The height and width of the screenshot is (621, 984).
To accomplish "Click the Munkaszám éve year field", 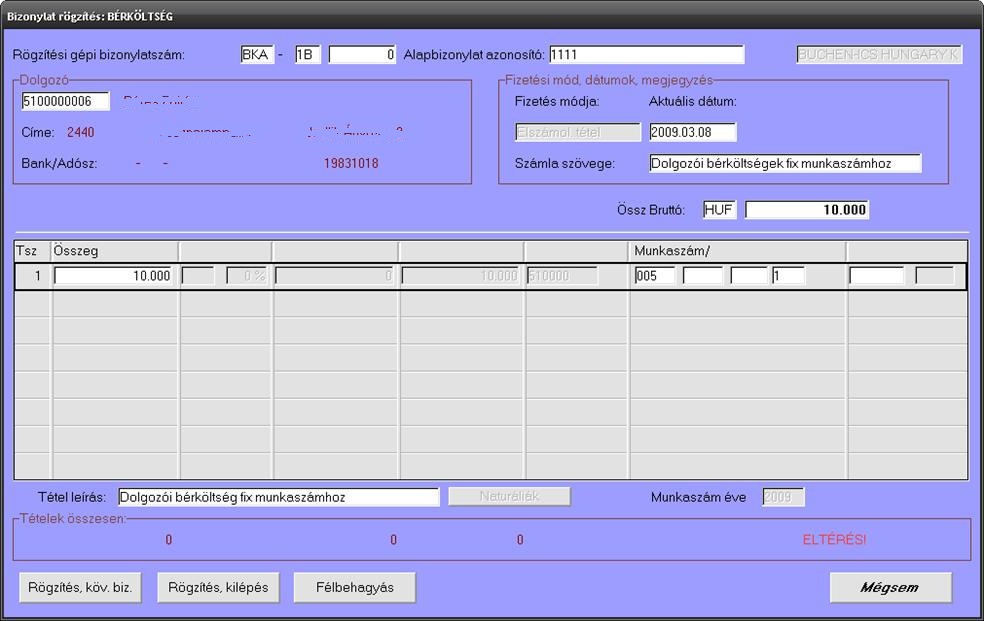I will click(x=783, y=497).
